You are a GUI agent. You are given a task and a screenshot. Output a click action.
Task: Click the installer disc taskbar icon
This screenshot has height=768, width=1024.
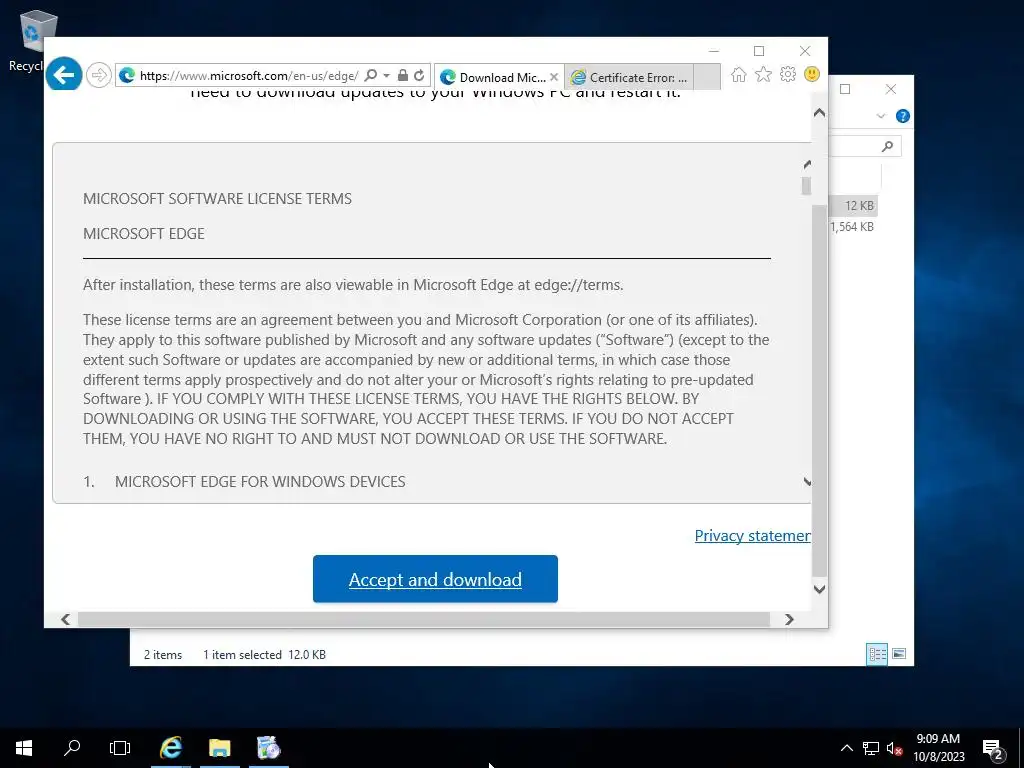(268, 748)
